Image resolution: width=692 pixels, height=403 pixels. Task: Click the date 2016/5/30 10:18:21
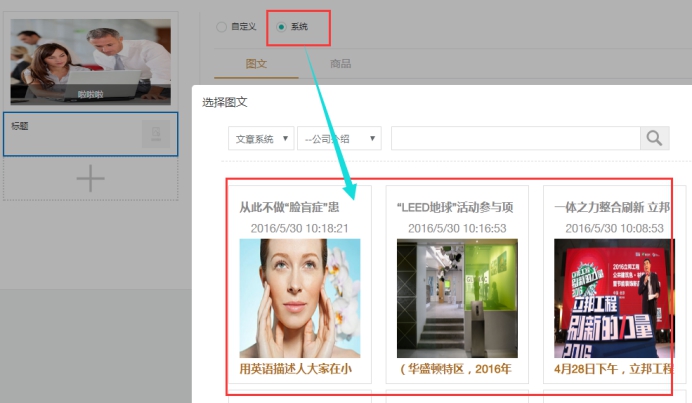300,228
